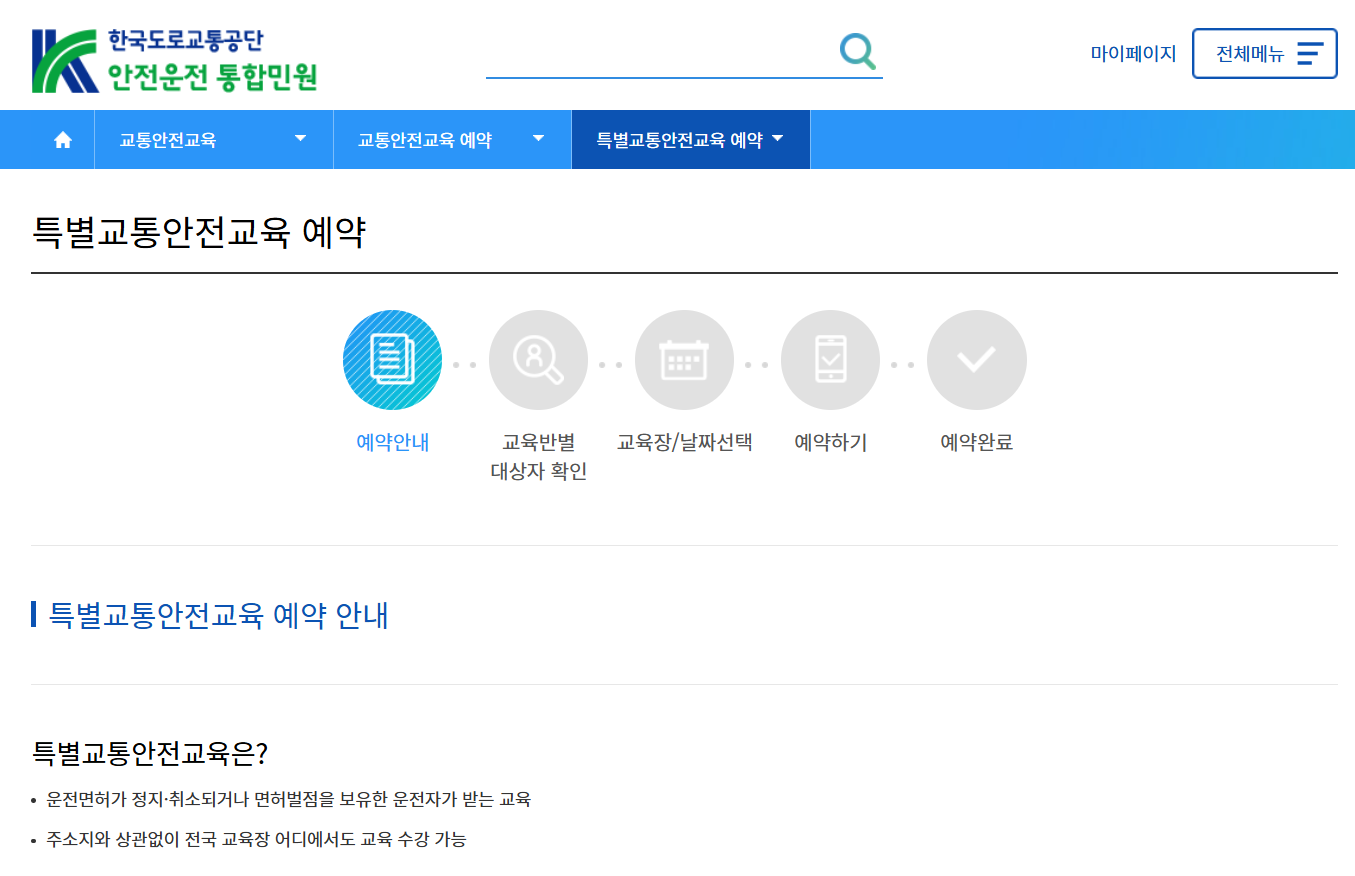Click the 예약하기 step label
The image size is (1355, 876).
[x=830, y=442]
